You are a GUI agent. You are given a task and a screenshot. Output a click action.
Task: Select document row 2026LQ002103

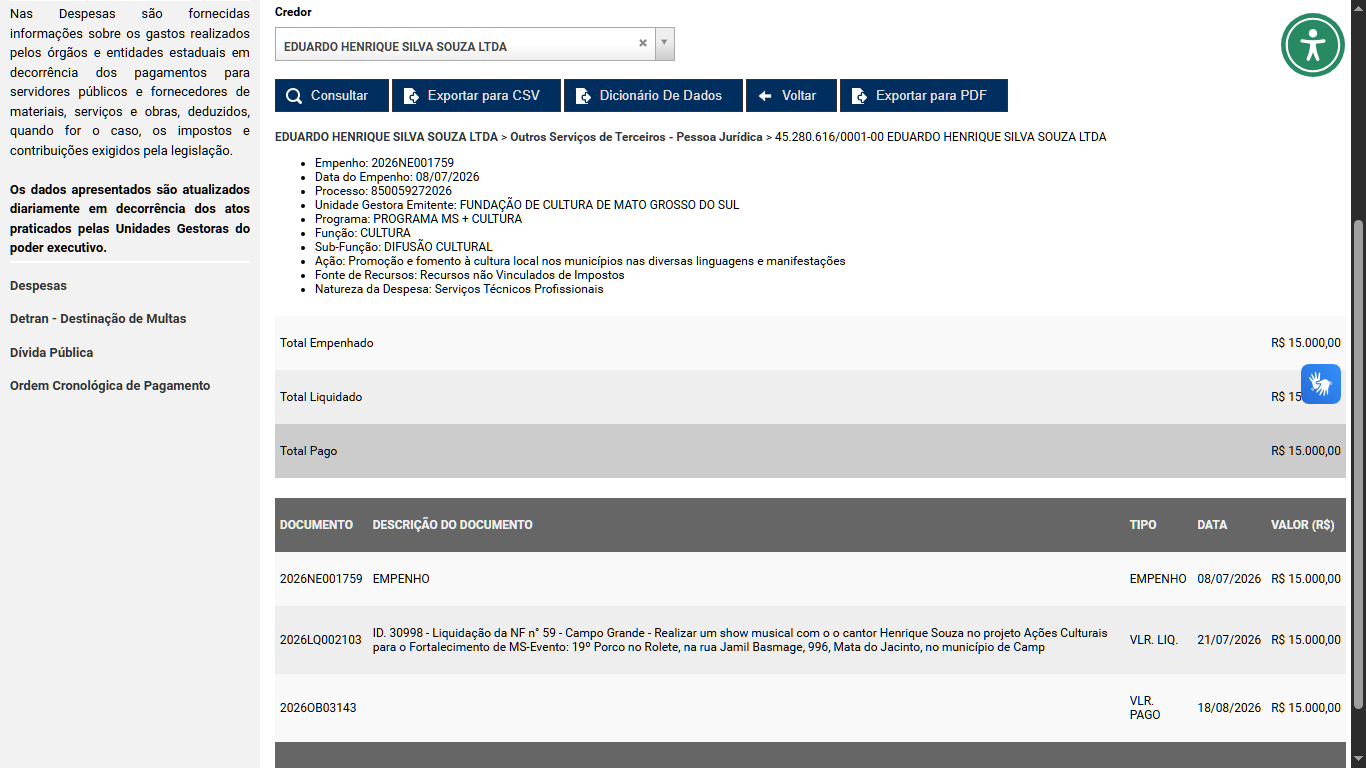[x=810, y=640]
